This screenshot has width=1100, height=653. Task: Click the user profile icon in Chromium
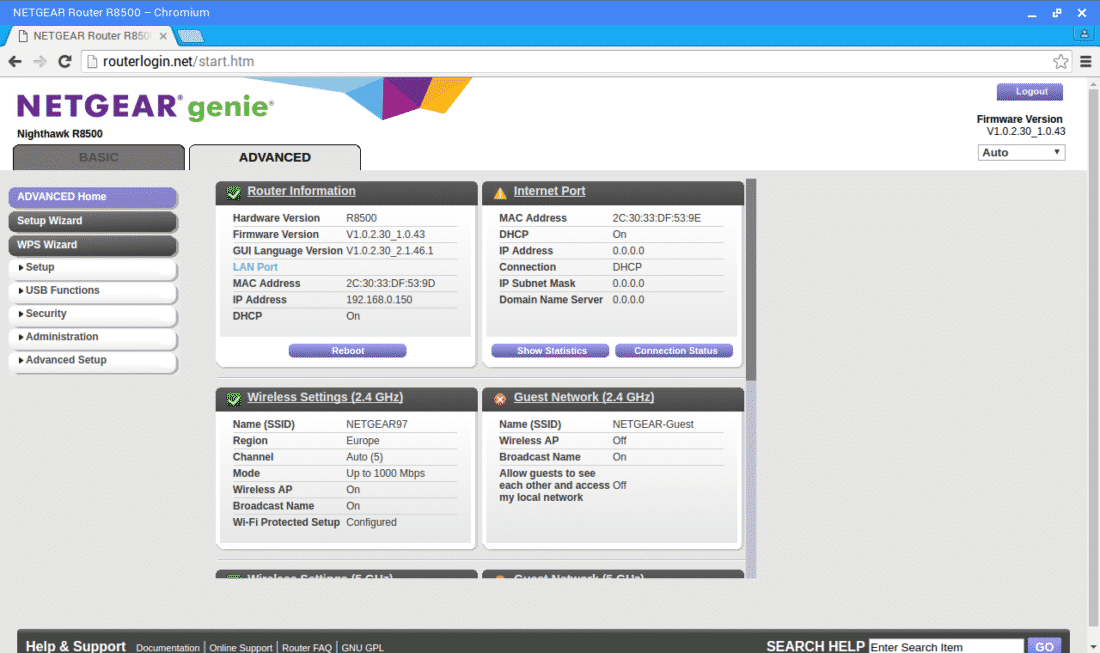(x=1084, y=33)
